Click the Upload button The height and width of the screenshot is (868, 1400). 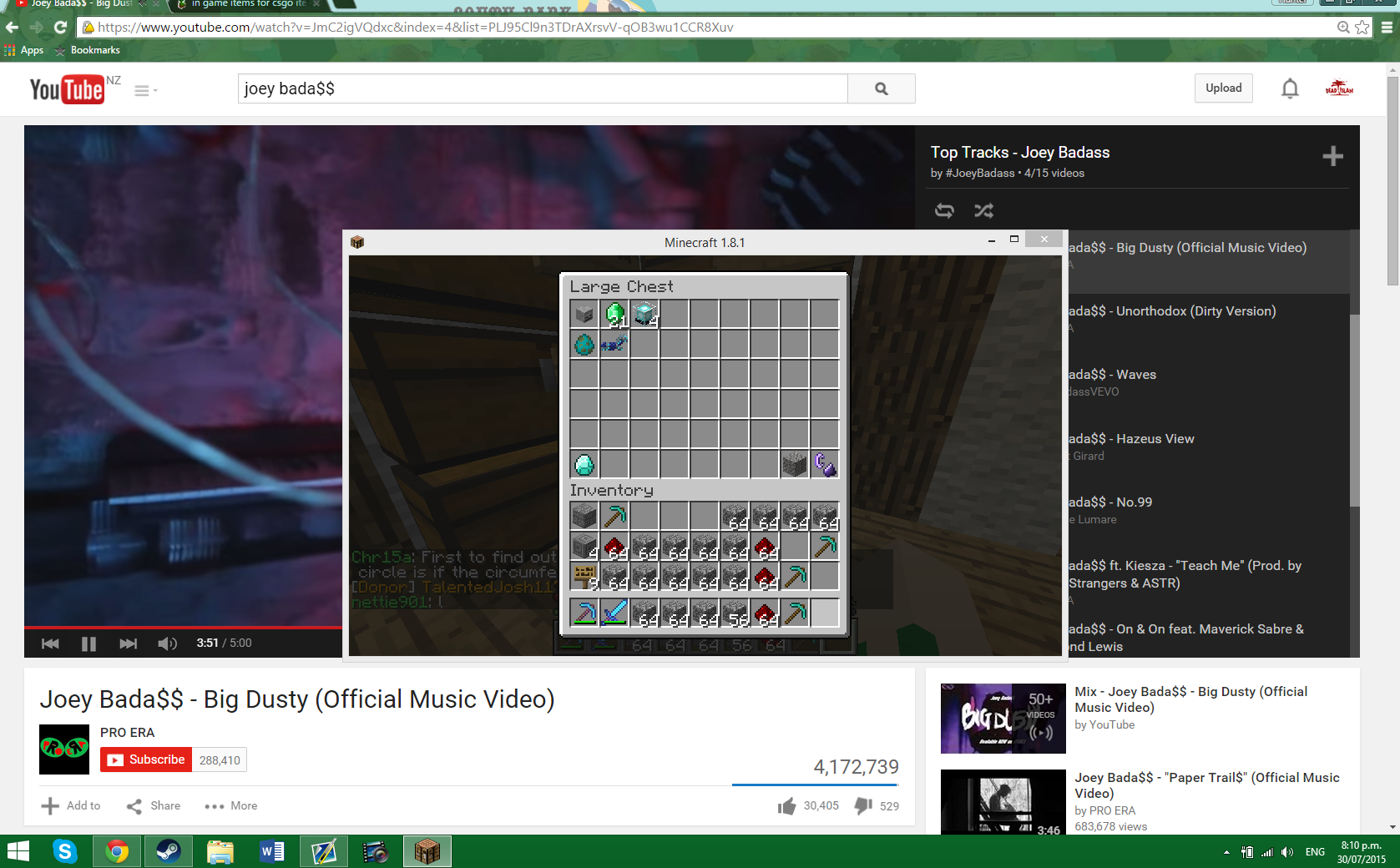coord(1224,88)
